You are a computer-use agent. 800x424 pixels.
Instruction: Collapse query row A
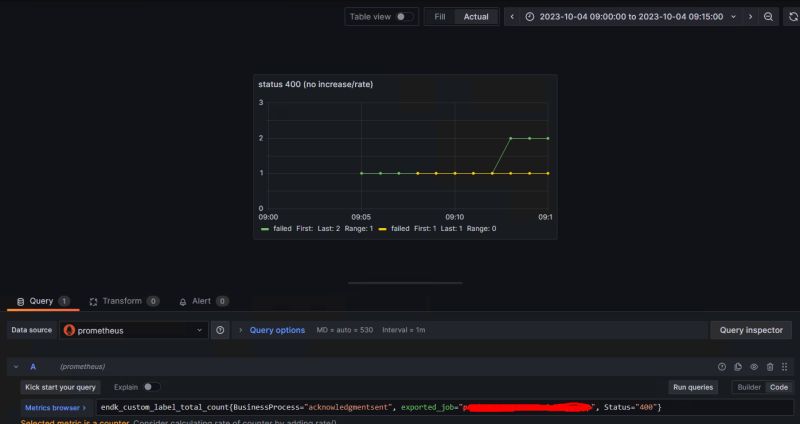(16, 366)
